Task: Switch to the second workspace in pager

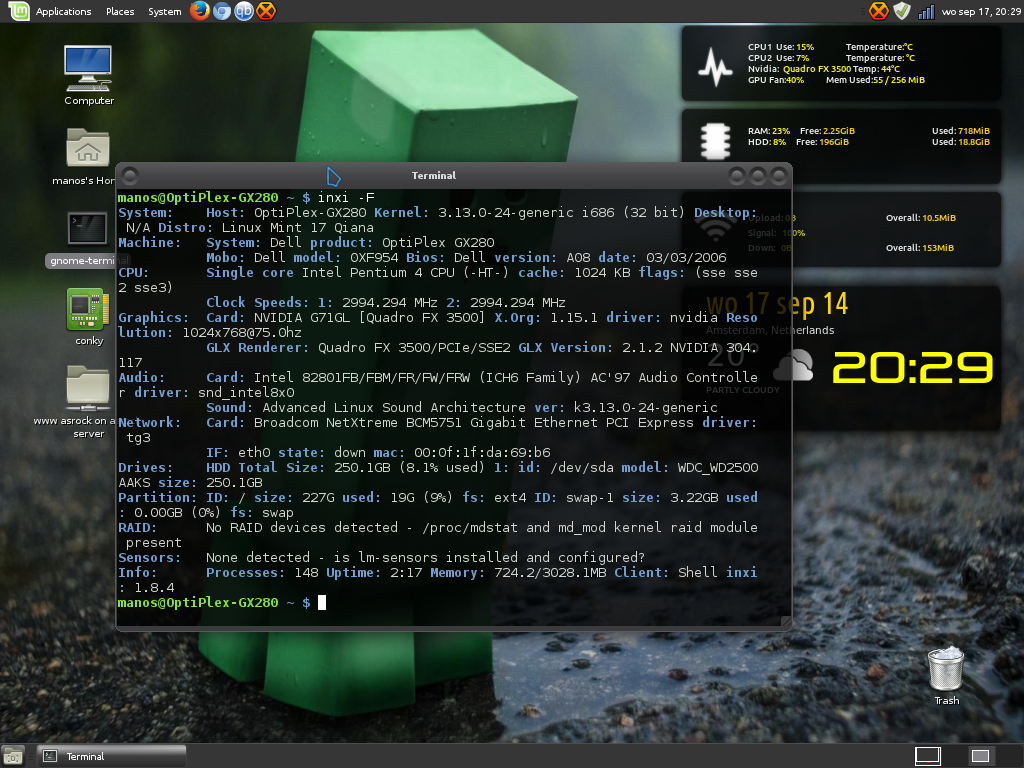Action: pyautogui.click(x=980, y=756)
